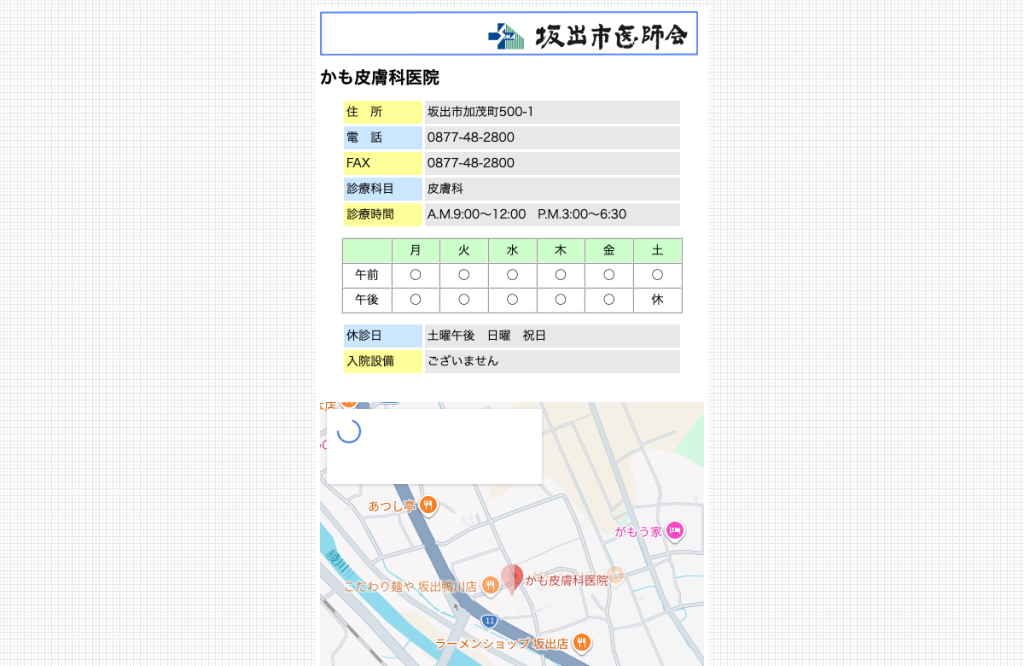Click the 診療科目 label cell
Image resolution: width=1024 pixels, height=666 pixels.
(x=383, y=189)
